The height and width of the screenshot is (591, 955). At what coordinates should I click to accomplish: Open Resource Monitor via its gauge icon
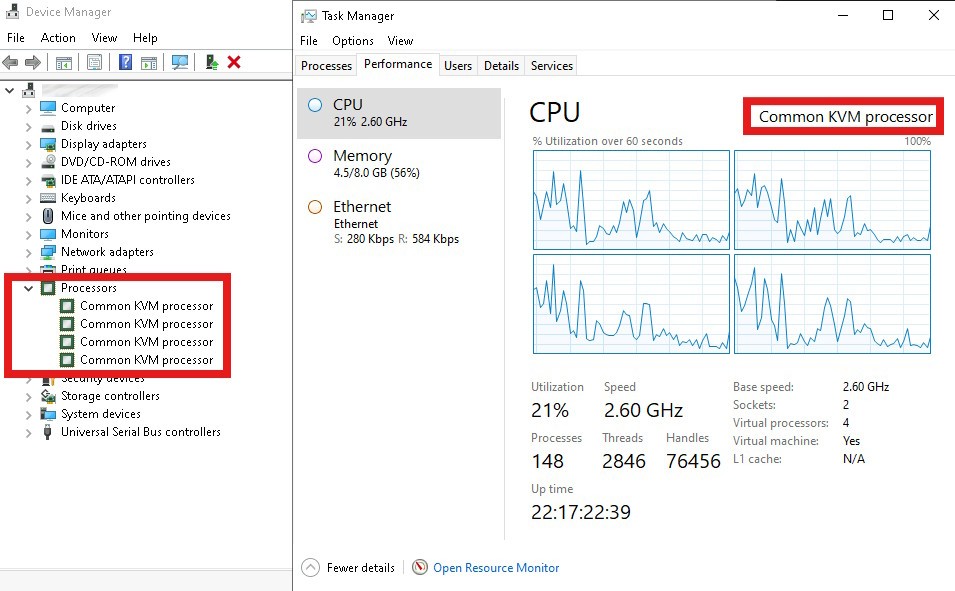pyautogui.click(x=420, y=568)
